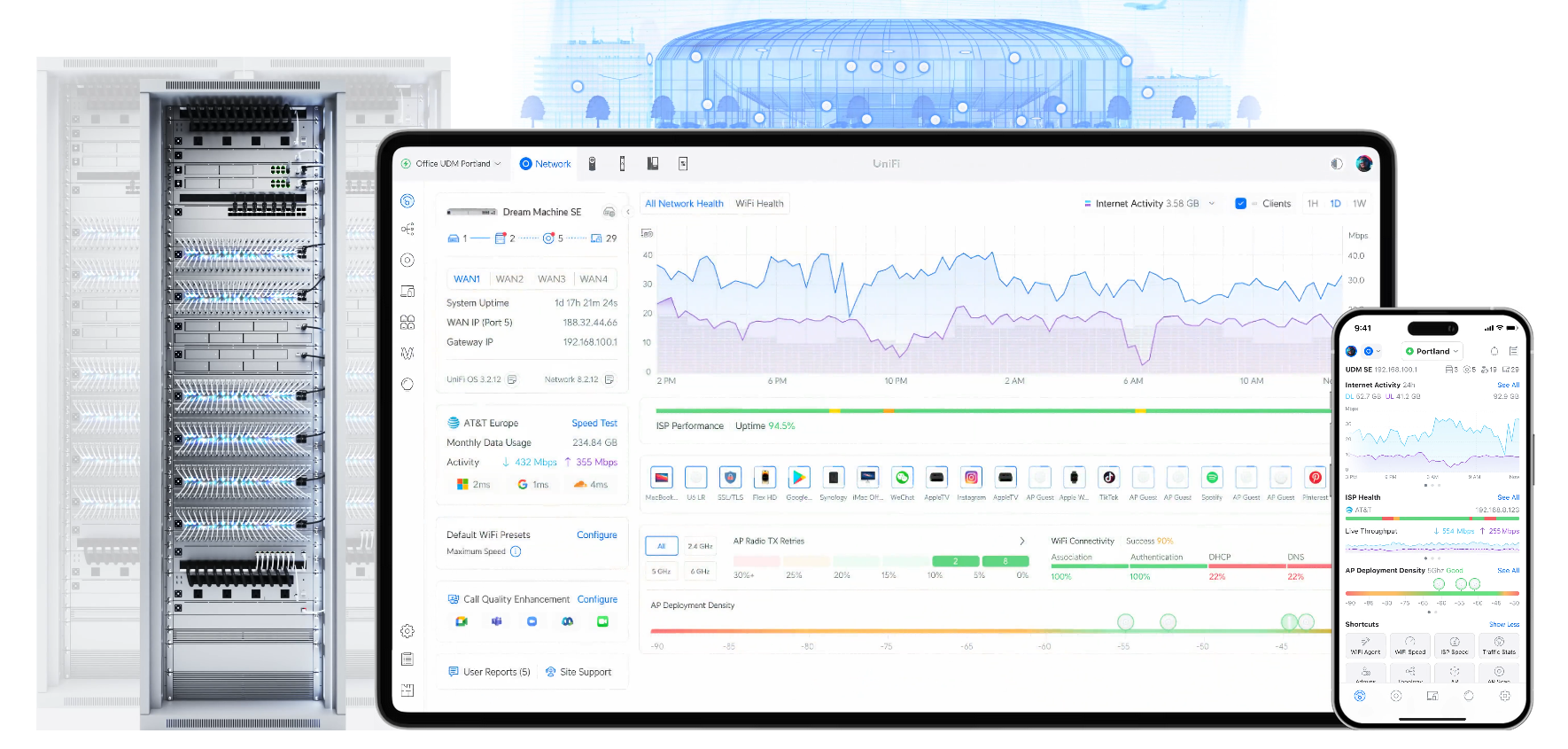Viewport: 1568px width, 749px height.
Task: Click the MacBook client thumbnail
Action: (x=661, y=478)
